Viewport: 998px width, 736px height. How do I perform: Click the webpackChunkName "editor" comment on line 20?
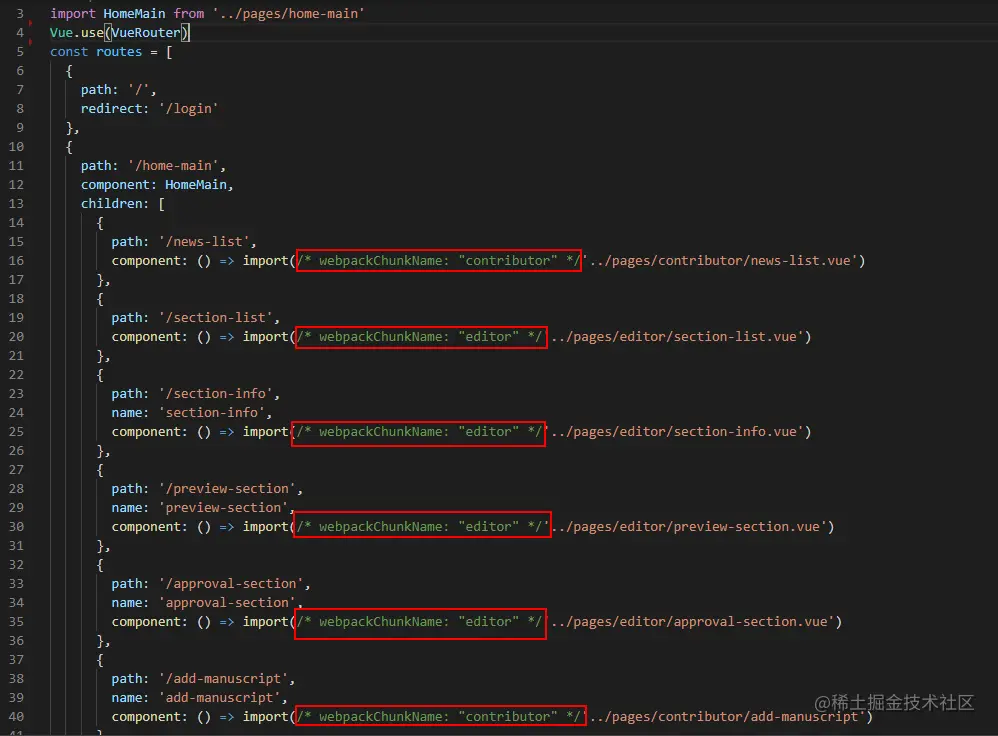point(419,337)
